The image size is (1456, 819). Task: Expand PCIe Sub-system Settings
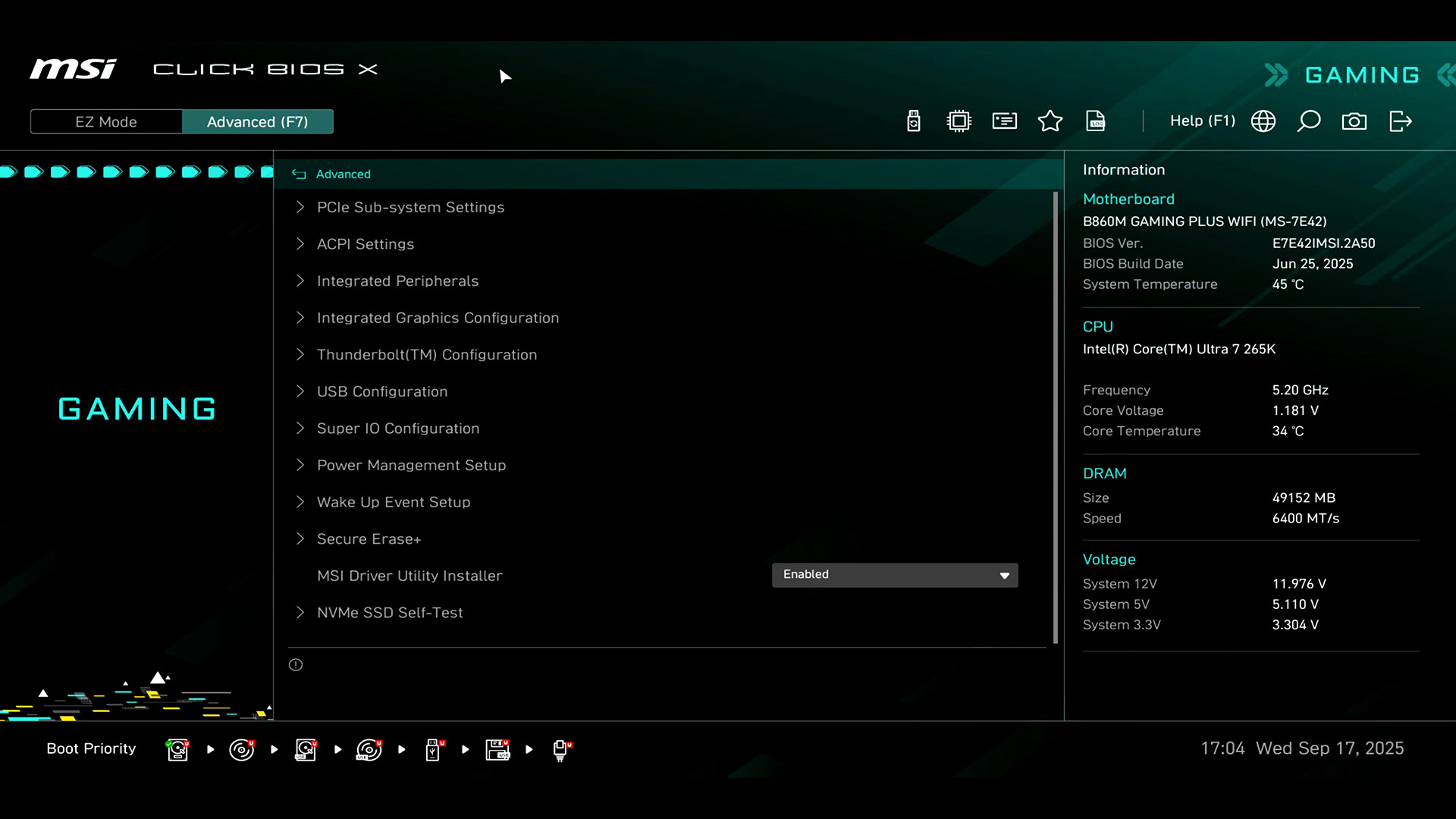[410, 207]
